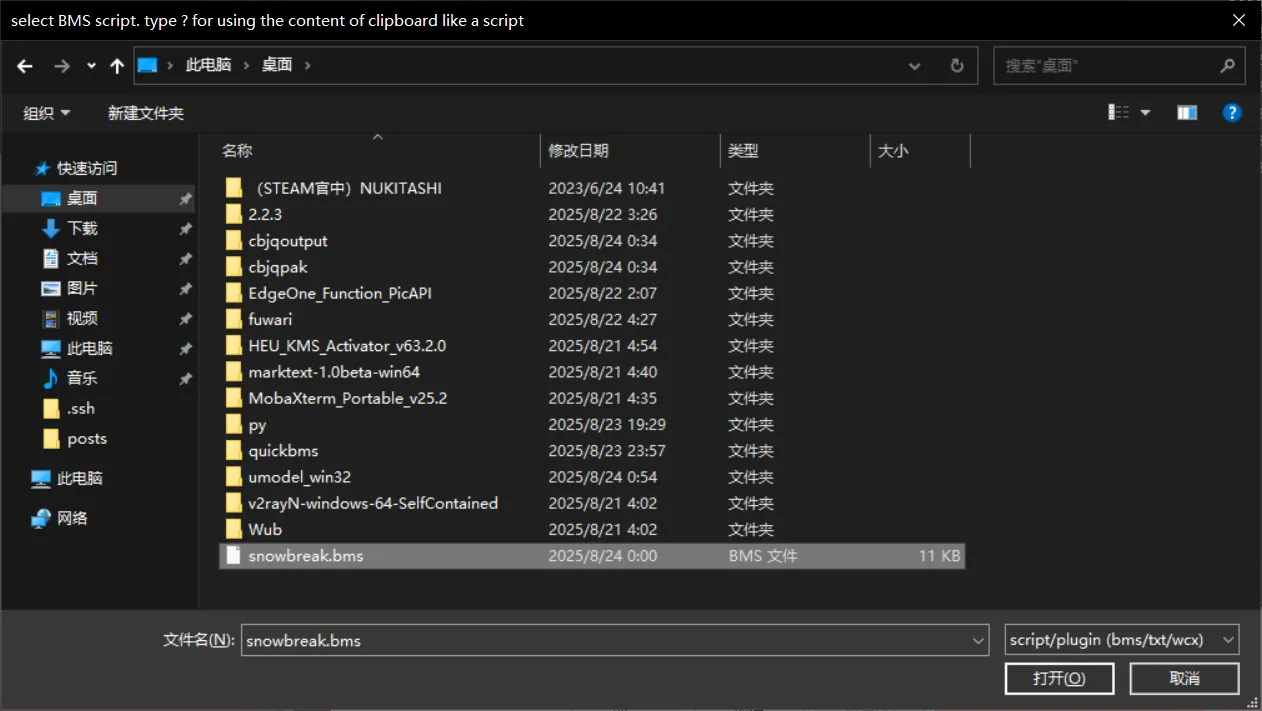
Task: Expand the view options dropdown arrow
Action: 1146,113
